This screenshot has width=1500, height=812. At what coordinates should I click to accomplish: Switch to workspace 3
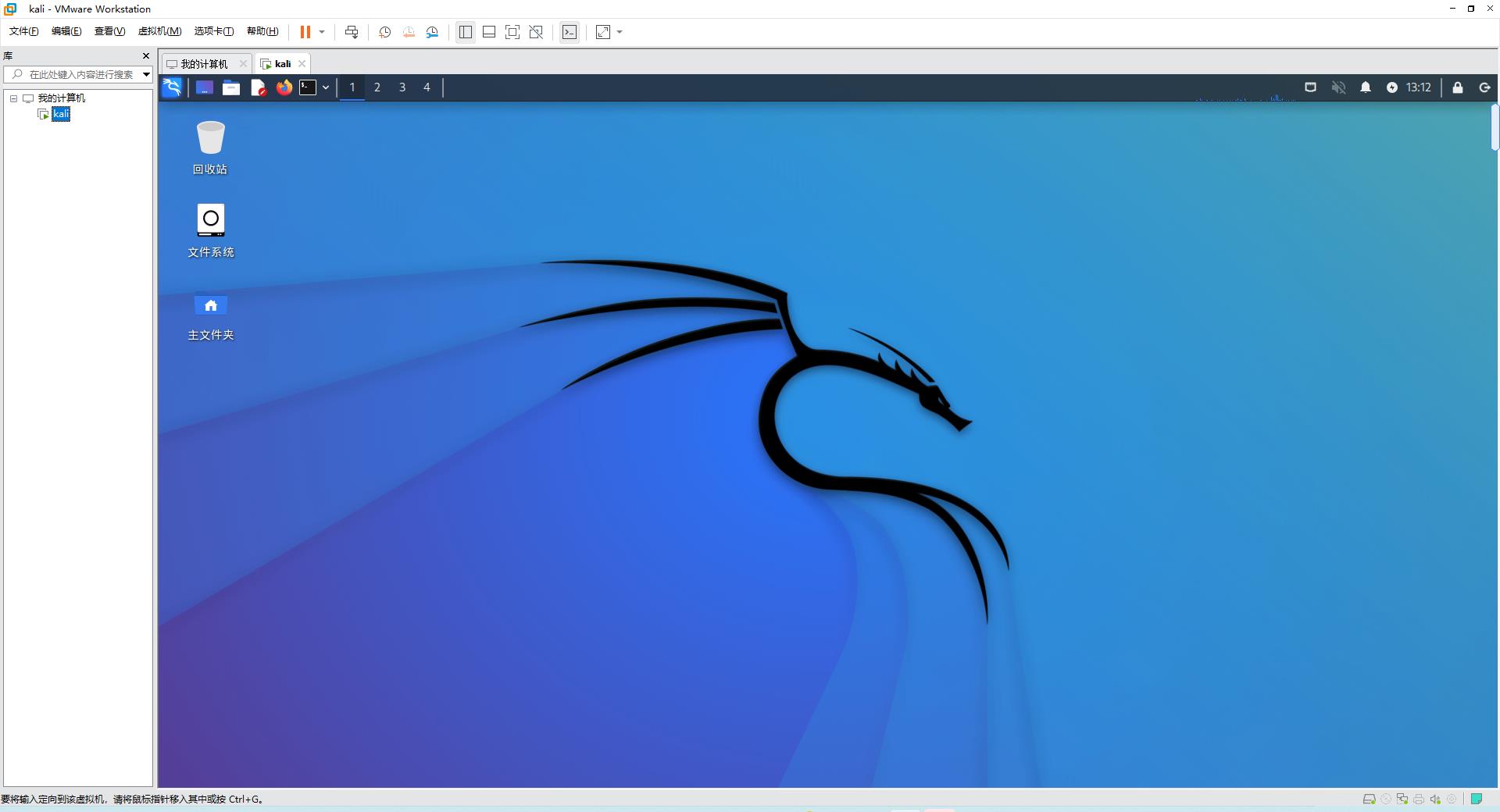(x=402, y=87)
